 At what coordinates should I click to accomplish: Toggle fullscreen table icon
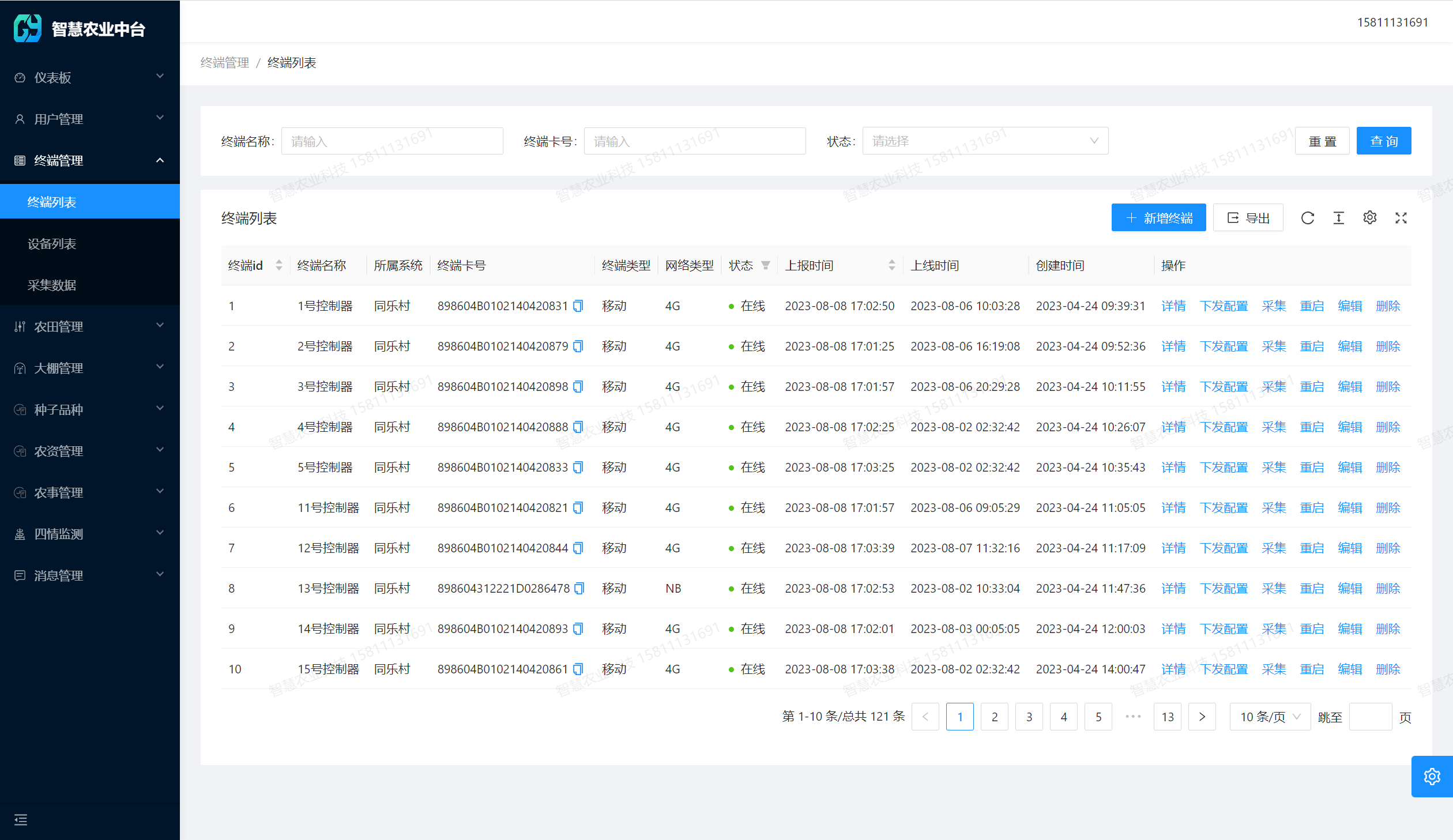click(1401, 218)
